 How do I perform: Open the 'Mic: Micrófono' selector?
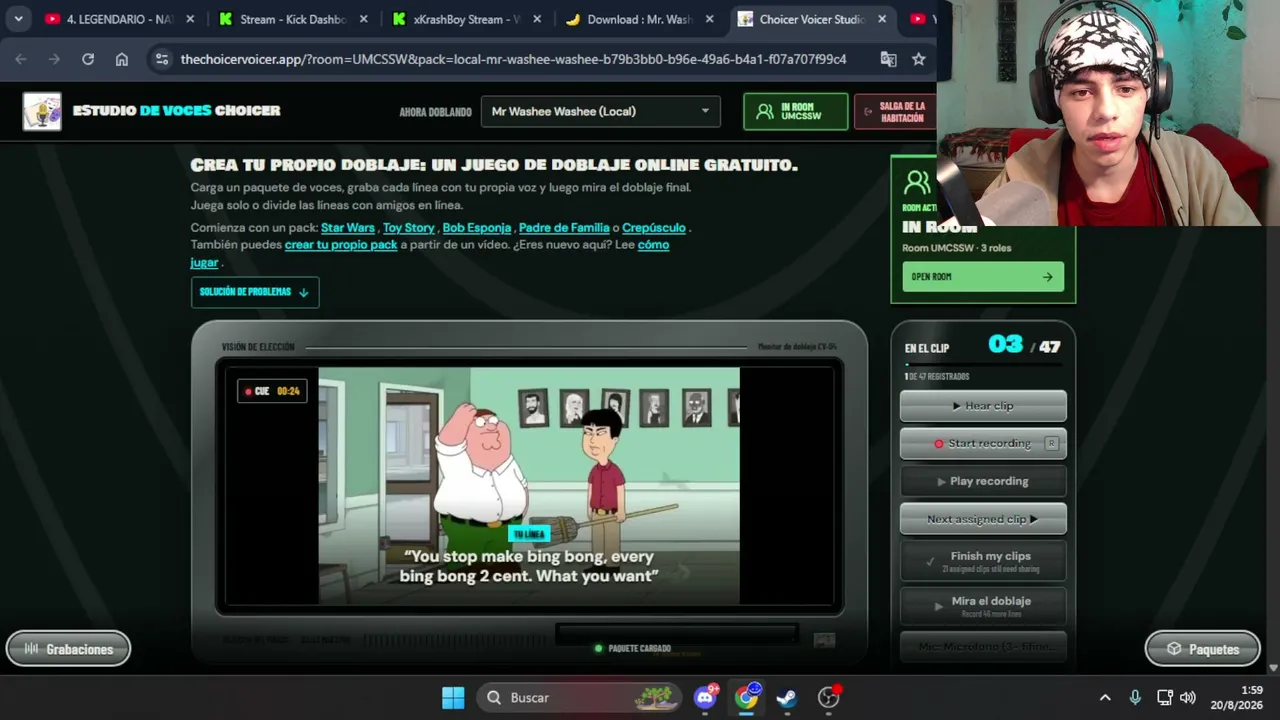click(983, 647)
